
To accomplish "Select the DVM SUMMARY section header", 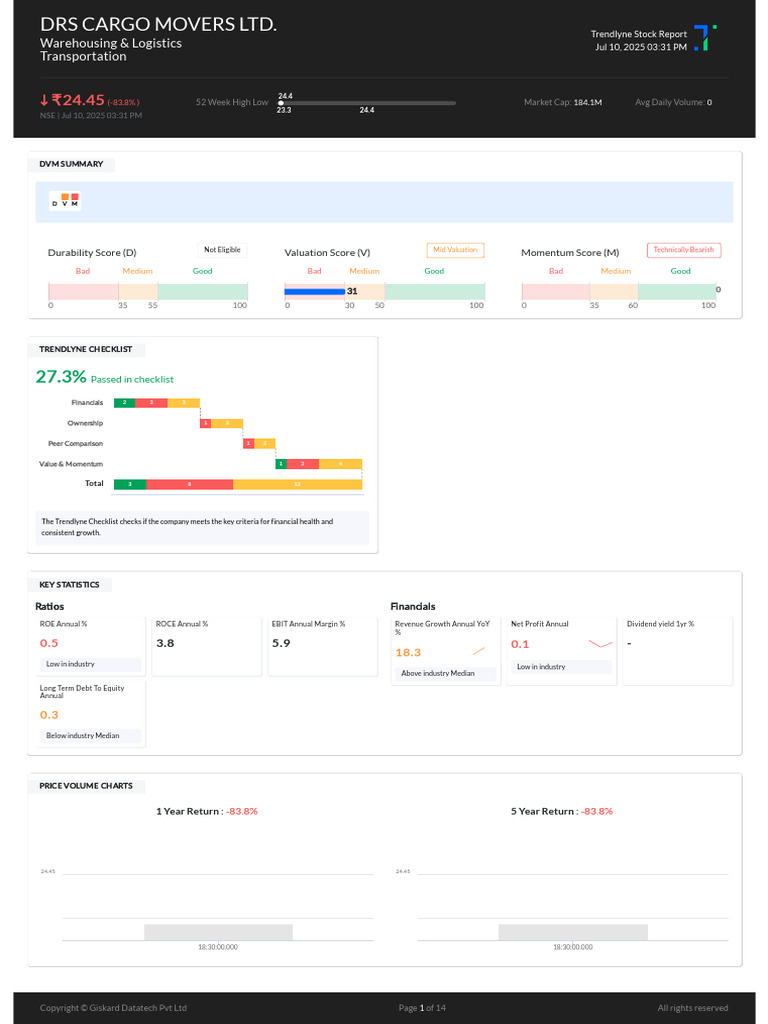I will tap(71, 164).
